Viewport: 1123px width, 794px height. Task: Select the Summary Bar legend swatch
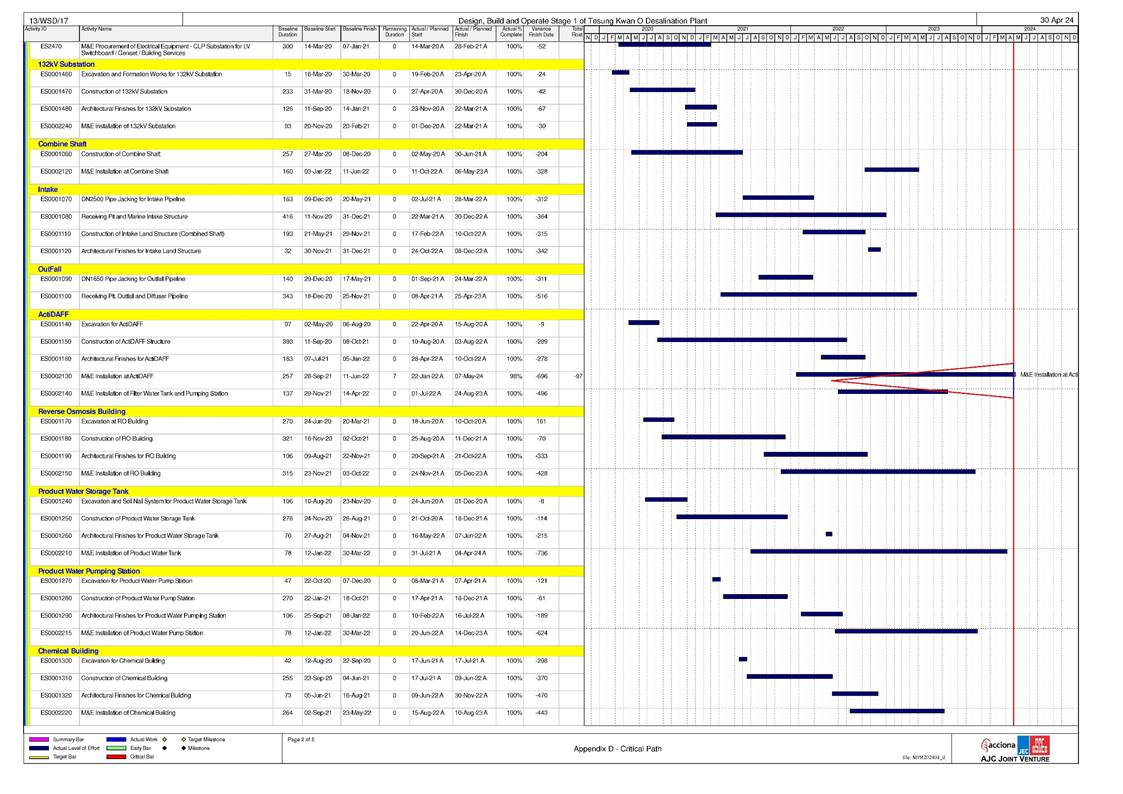pos(38,740)
